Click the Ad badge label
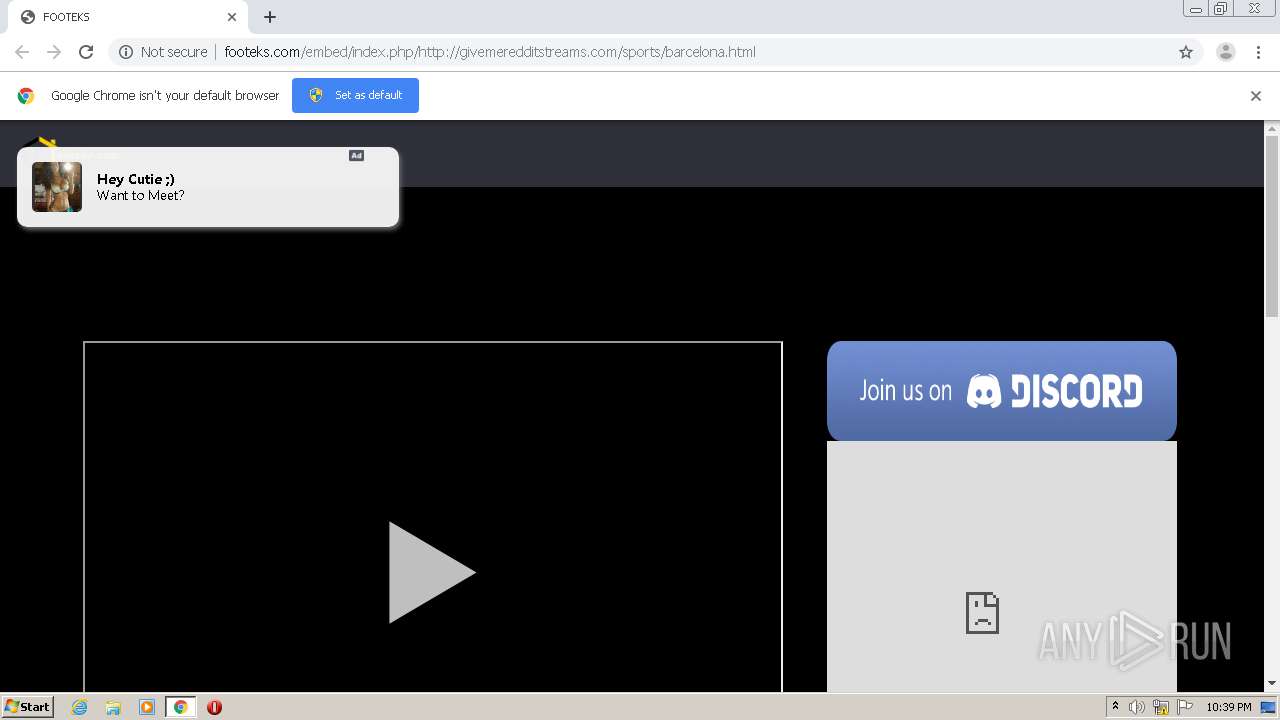This screenshot has width=1280, height=720. [x=356, y=155]
